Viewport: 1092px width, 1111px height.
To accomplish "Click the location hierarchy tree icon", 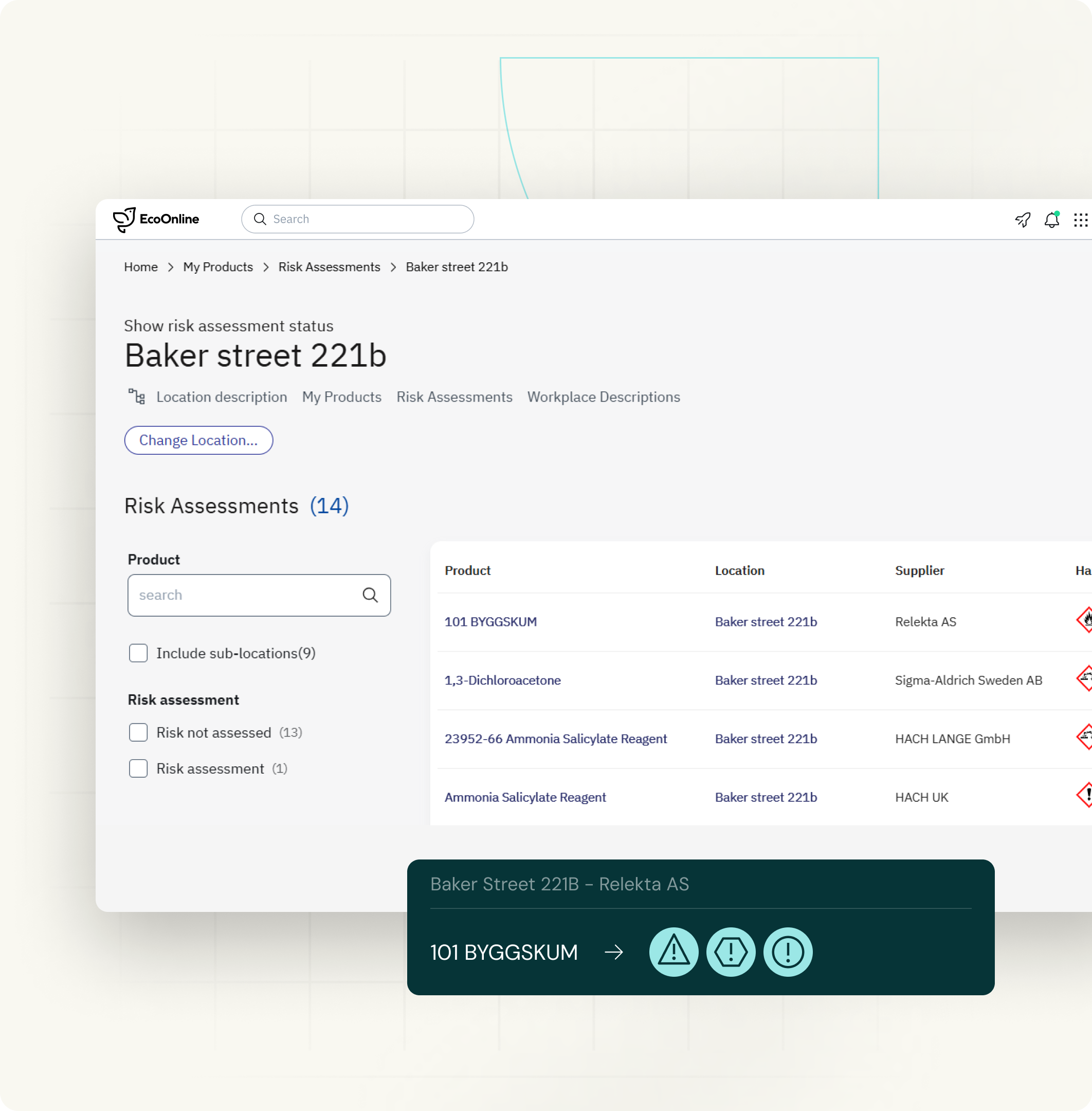I will coord(137,397).
